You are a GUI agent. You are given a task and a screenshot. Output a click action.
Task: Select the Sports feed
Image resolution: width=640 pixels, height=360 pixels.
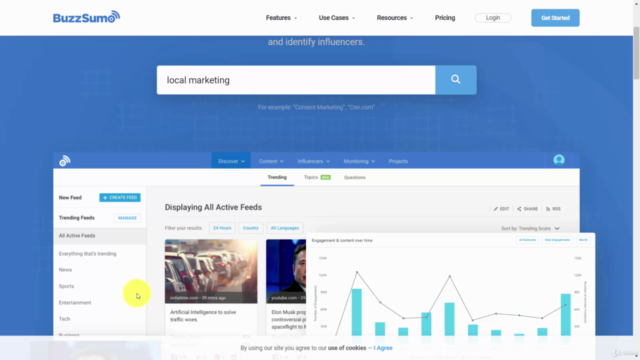point(67,286)
